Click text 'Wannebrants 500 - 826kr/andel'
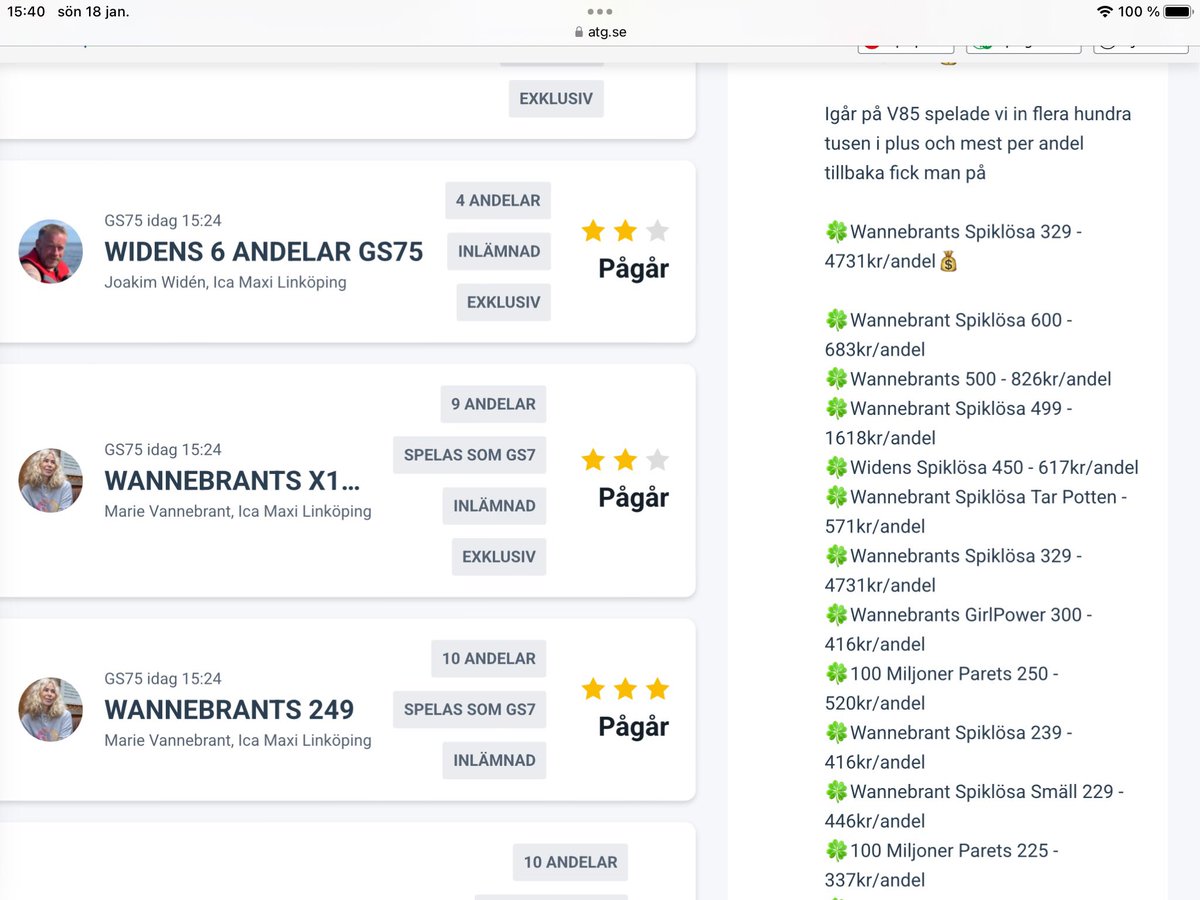 coord(981,379)
